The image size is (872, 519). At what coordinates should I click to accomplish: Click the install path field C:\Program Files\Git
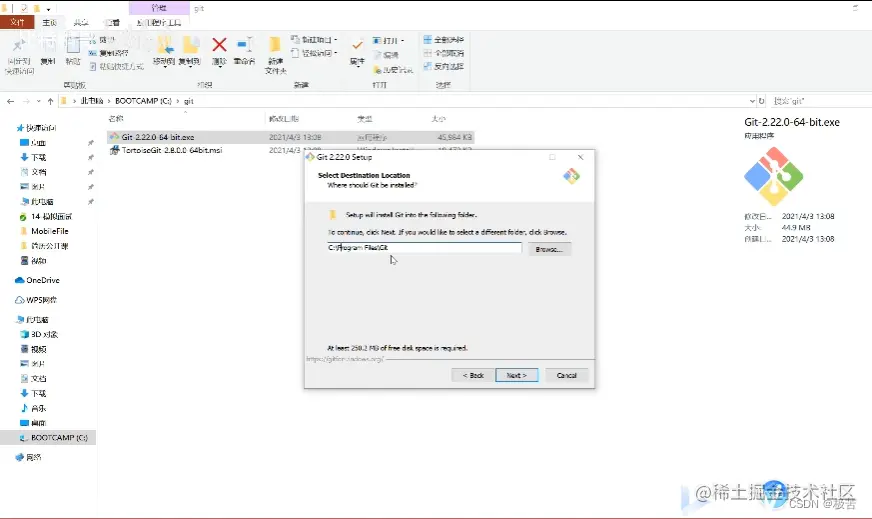(424, 248)
